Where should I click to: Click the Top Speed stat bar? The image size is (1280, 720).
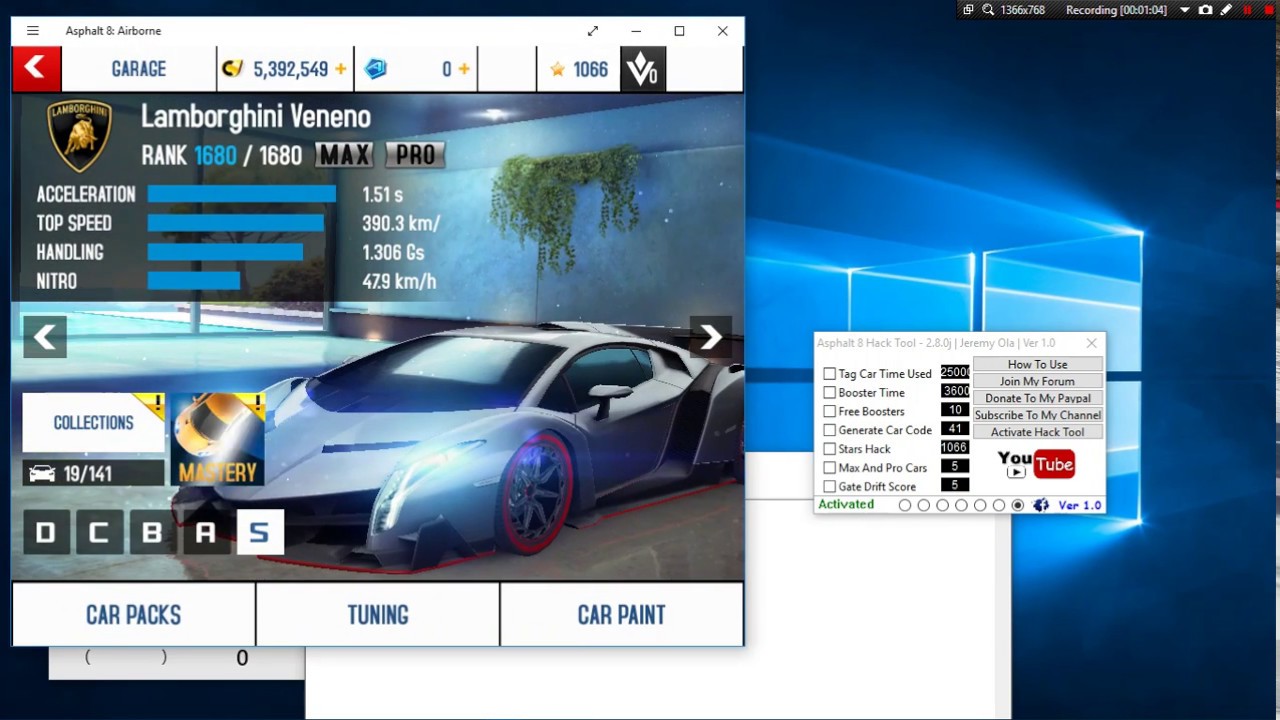pyautogui.click(x=236, y=223)
